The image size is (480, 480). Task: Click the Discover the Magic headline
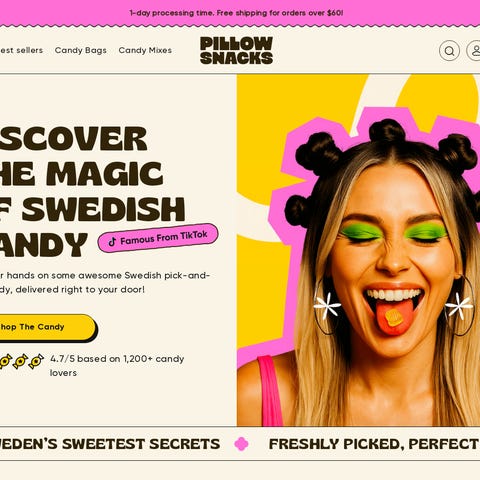coord(92,191)
